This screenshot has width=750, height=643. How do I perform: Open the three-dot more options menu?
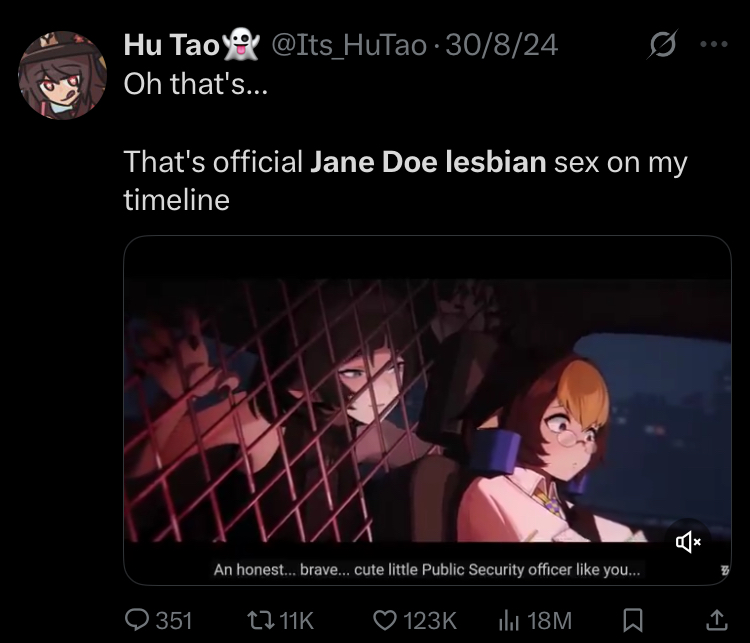pos(714,44)
